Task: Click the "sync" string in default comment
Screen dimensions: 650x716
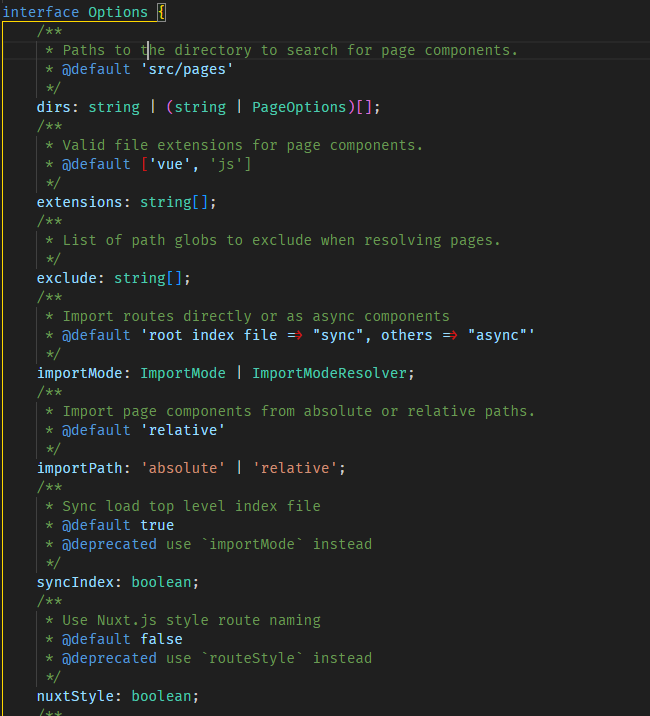Action: (338, 335)
